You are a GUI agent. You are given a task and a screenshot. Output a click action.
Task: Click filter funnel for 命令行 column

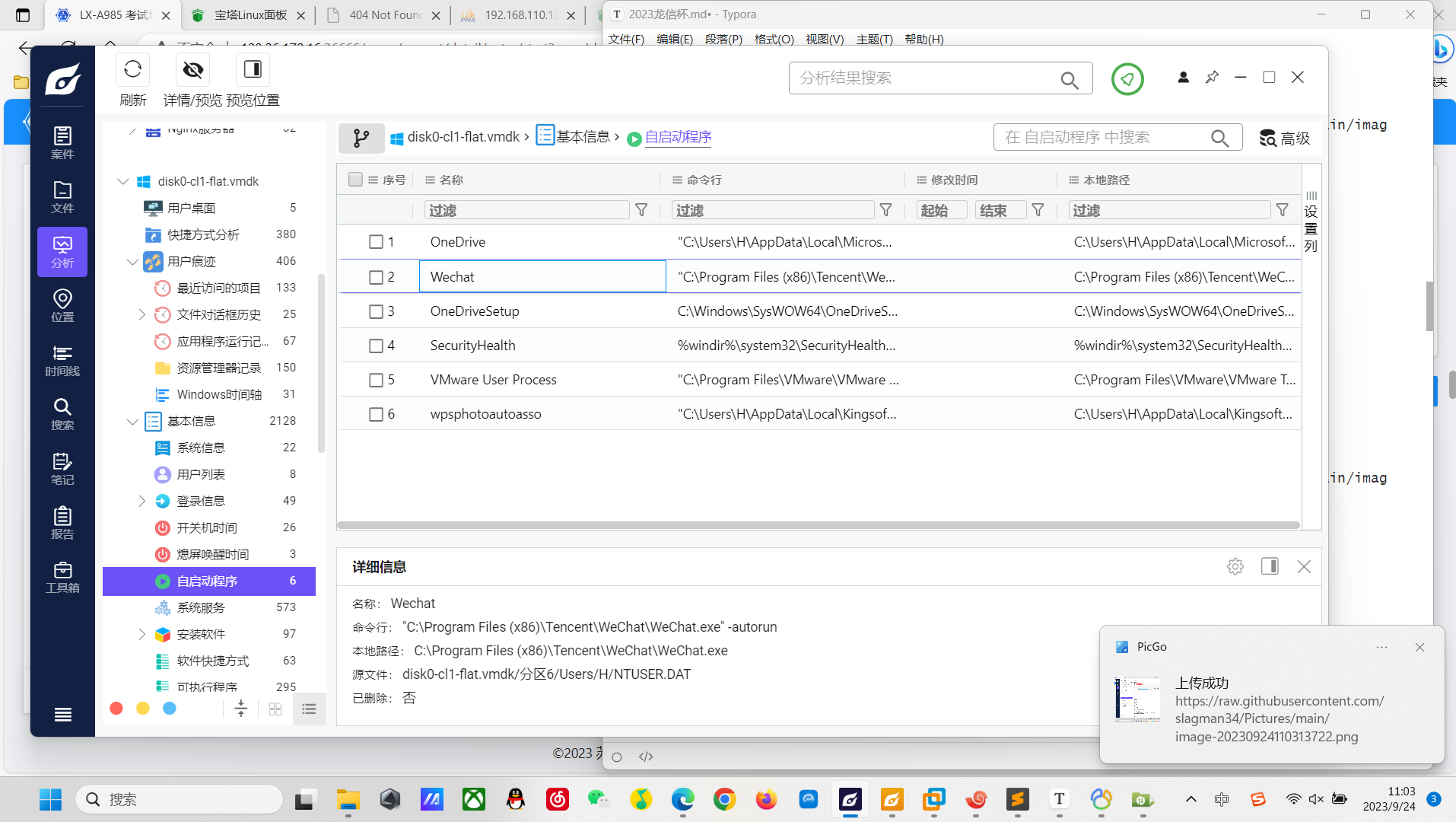pos(885,210)
